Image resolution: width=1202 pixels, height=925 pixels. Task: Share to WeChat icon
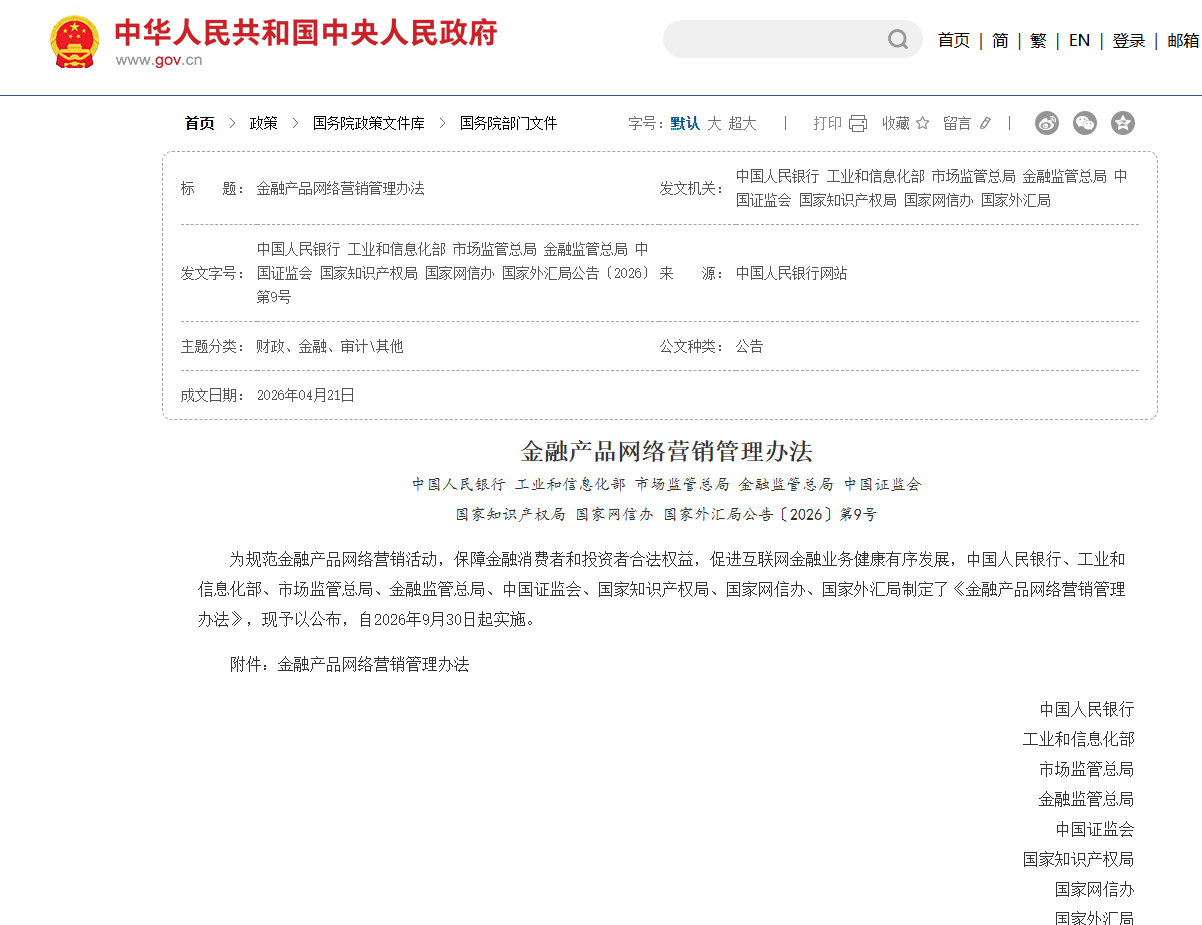1085,123
